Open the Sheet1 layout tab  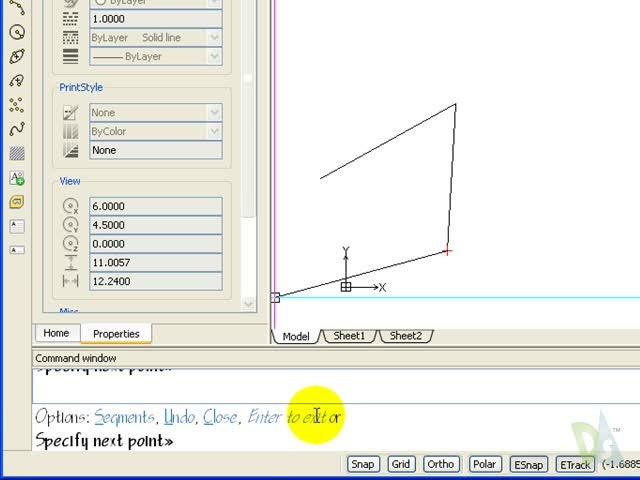point(349,336)
